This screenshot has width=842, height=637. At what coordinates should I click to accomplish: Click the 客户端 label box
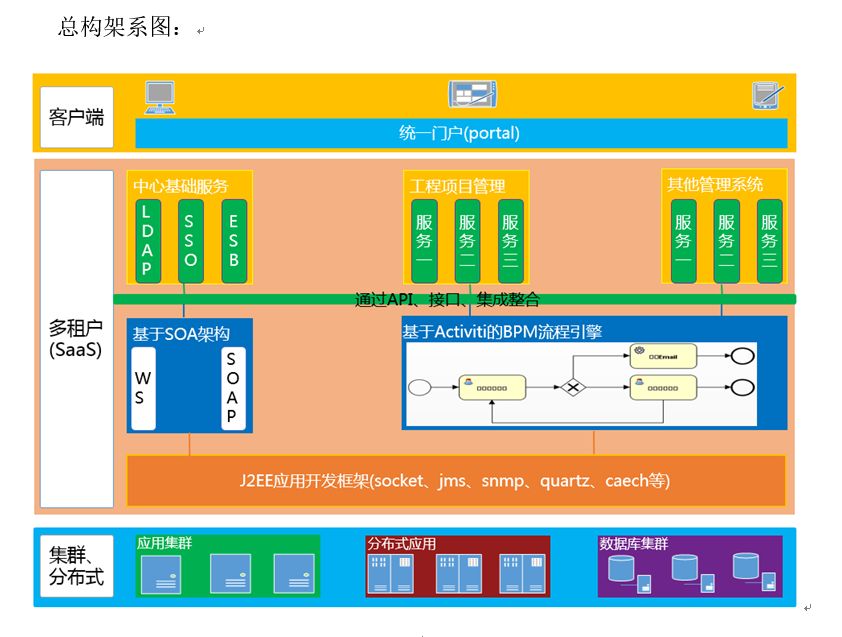77,117
